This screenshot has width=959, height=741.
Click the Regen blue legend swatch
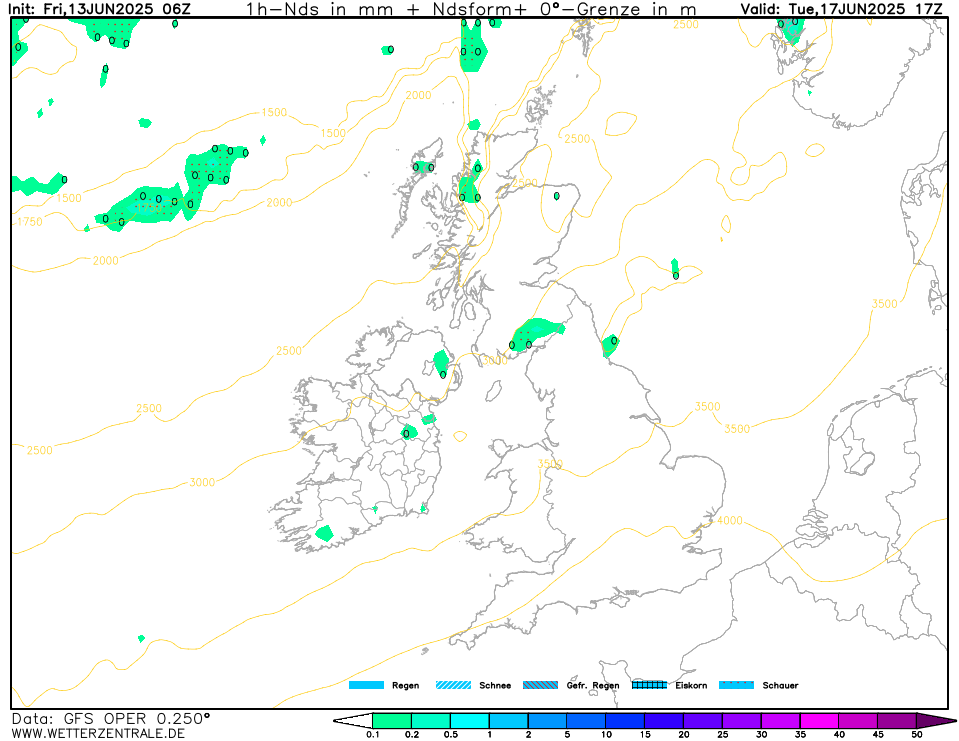tap(366, 685)
